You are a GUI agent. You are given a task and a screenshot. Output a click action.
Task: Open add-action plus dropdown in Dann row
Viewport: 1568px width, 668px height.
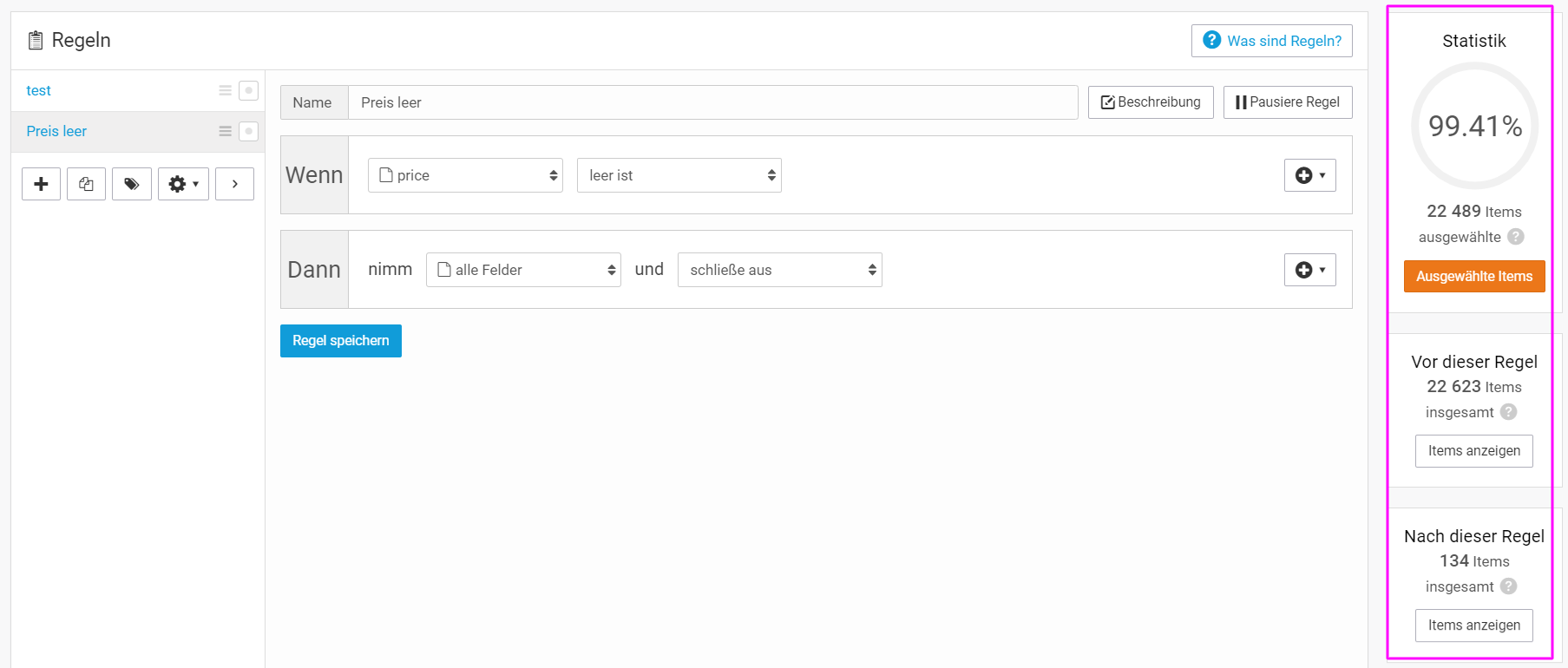click(1310, 270)
